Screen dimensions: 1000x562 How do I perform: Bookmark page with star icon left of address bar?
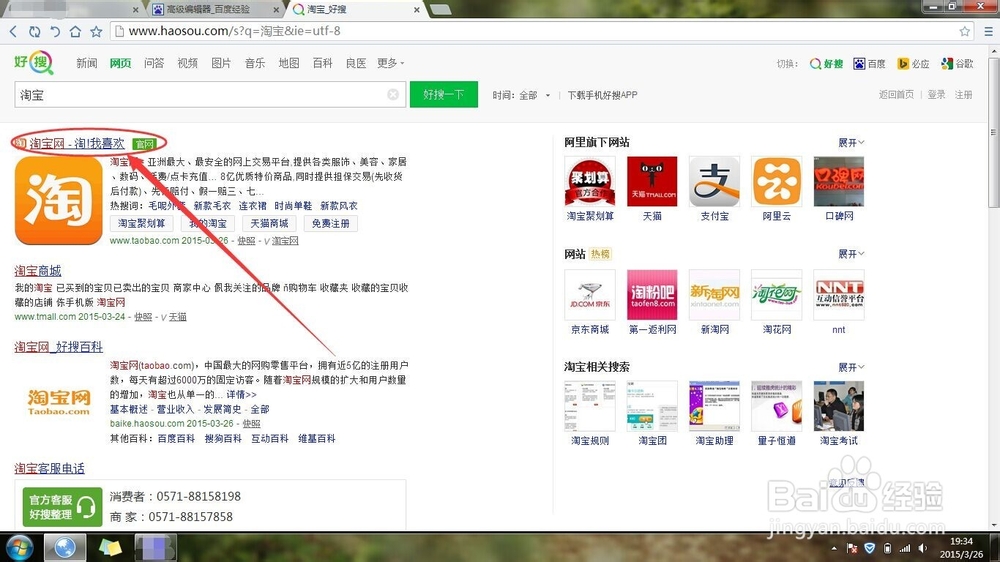[96, 31]
